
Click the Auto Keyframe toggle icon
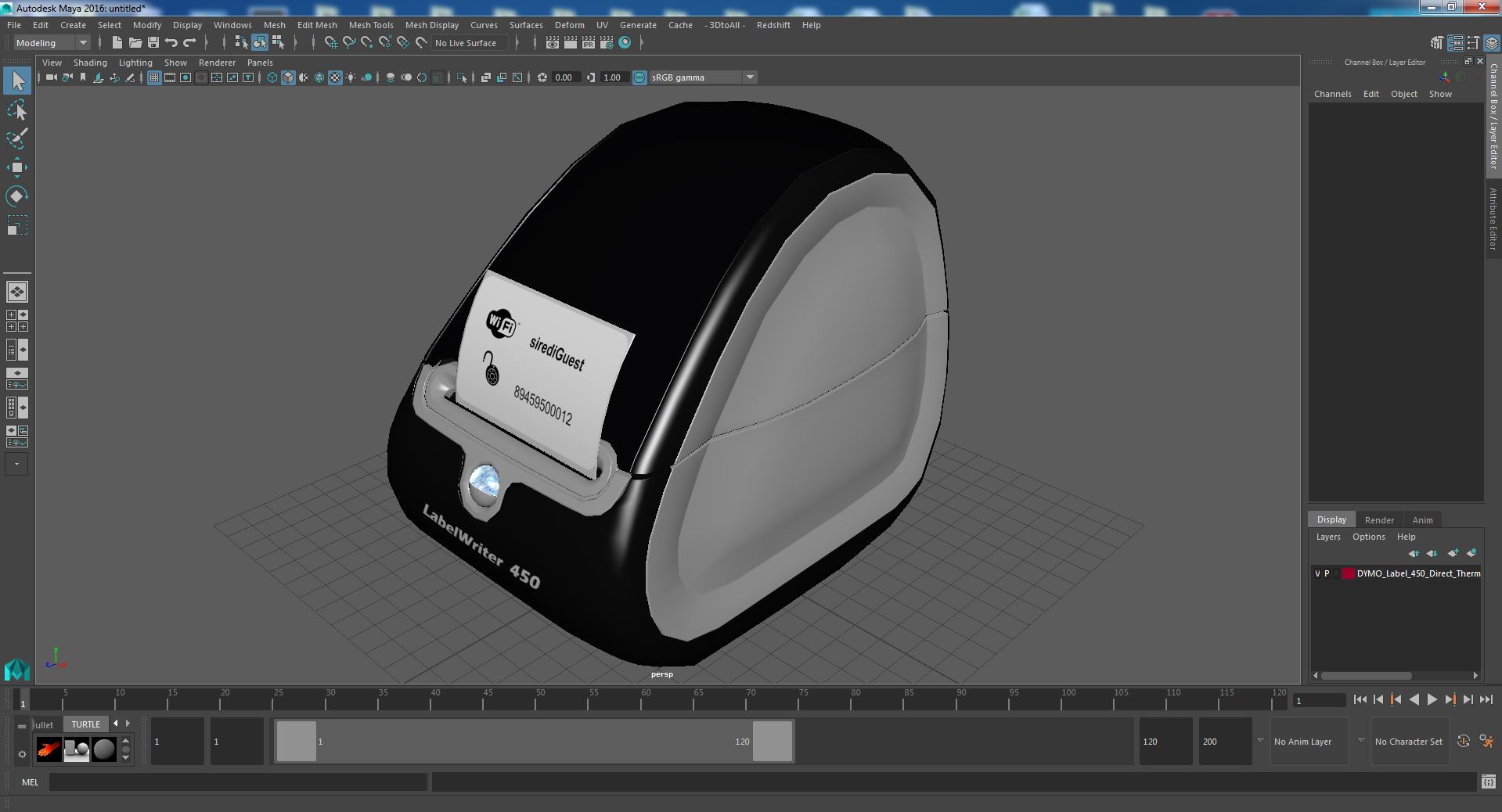pos(1464,741)
